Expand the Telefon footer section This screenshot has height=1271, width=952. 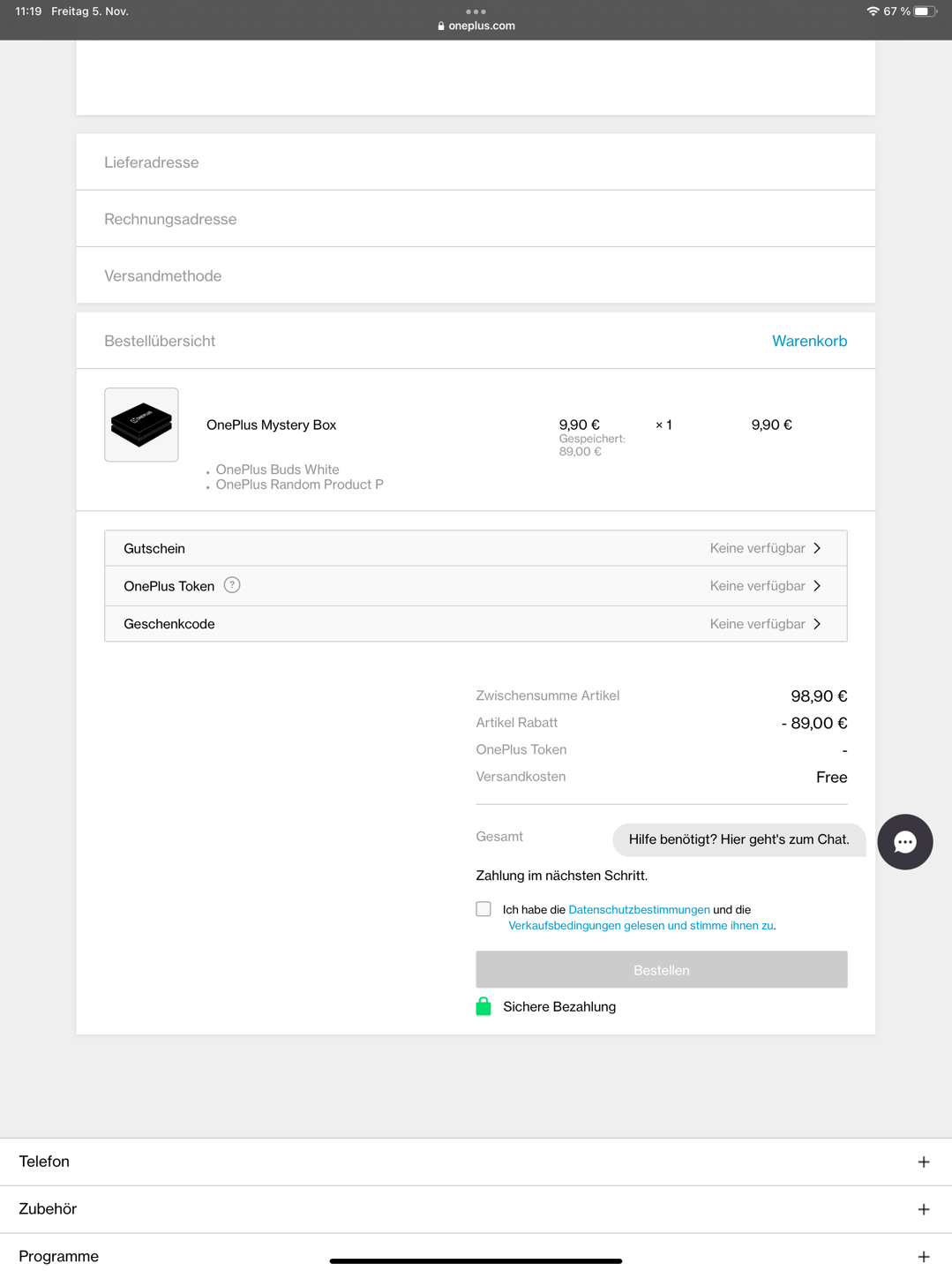pos(476,1162)
